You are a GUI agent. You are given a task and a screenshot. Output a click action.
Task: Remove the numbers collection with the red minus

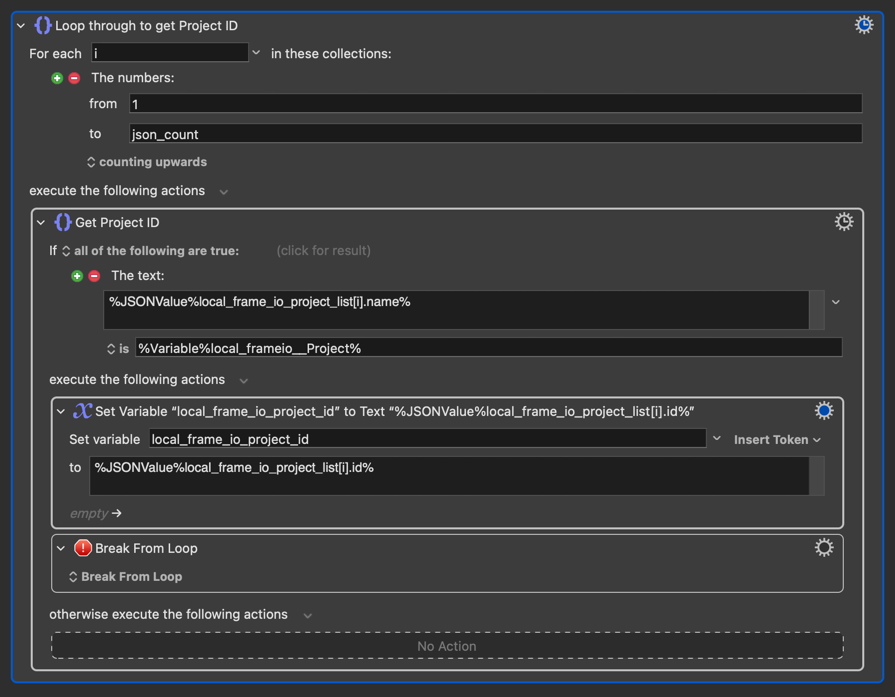click(74, 78)
